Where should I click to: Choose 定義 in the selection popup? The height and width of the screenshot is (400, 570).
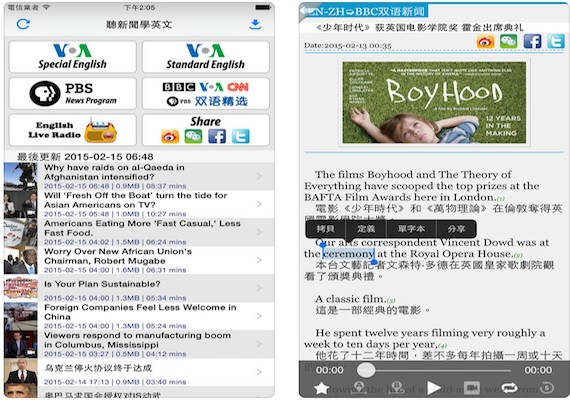366,229
